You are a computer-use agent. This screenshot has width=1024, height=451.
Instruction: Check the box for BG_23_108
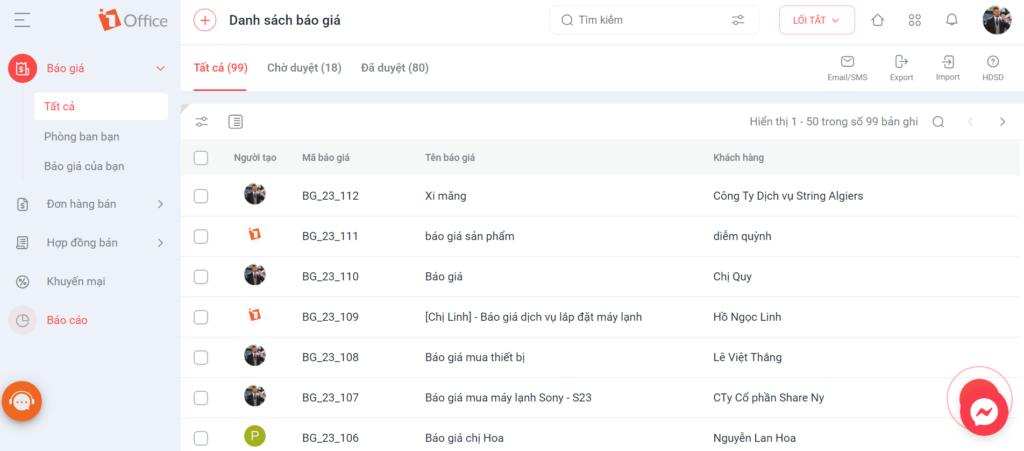pyautogui.click(x=201, y=358)
